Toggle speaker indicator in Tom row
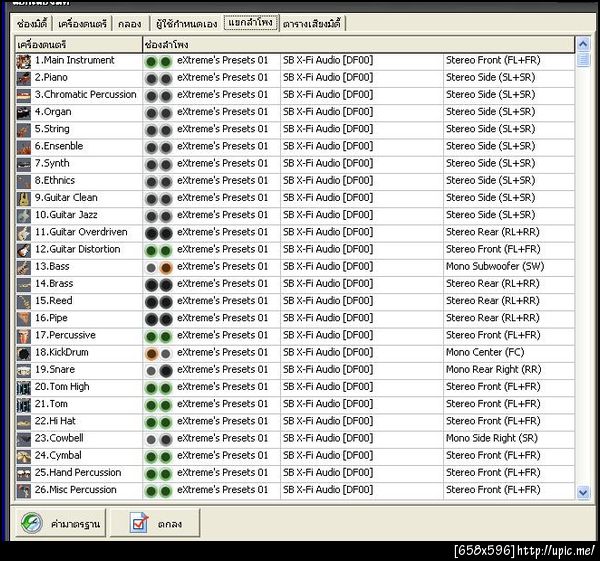 pyautogui.click(x=158, y=405)
